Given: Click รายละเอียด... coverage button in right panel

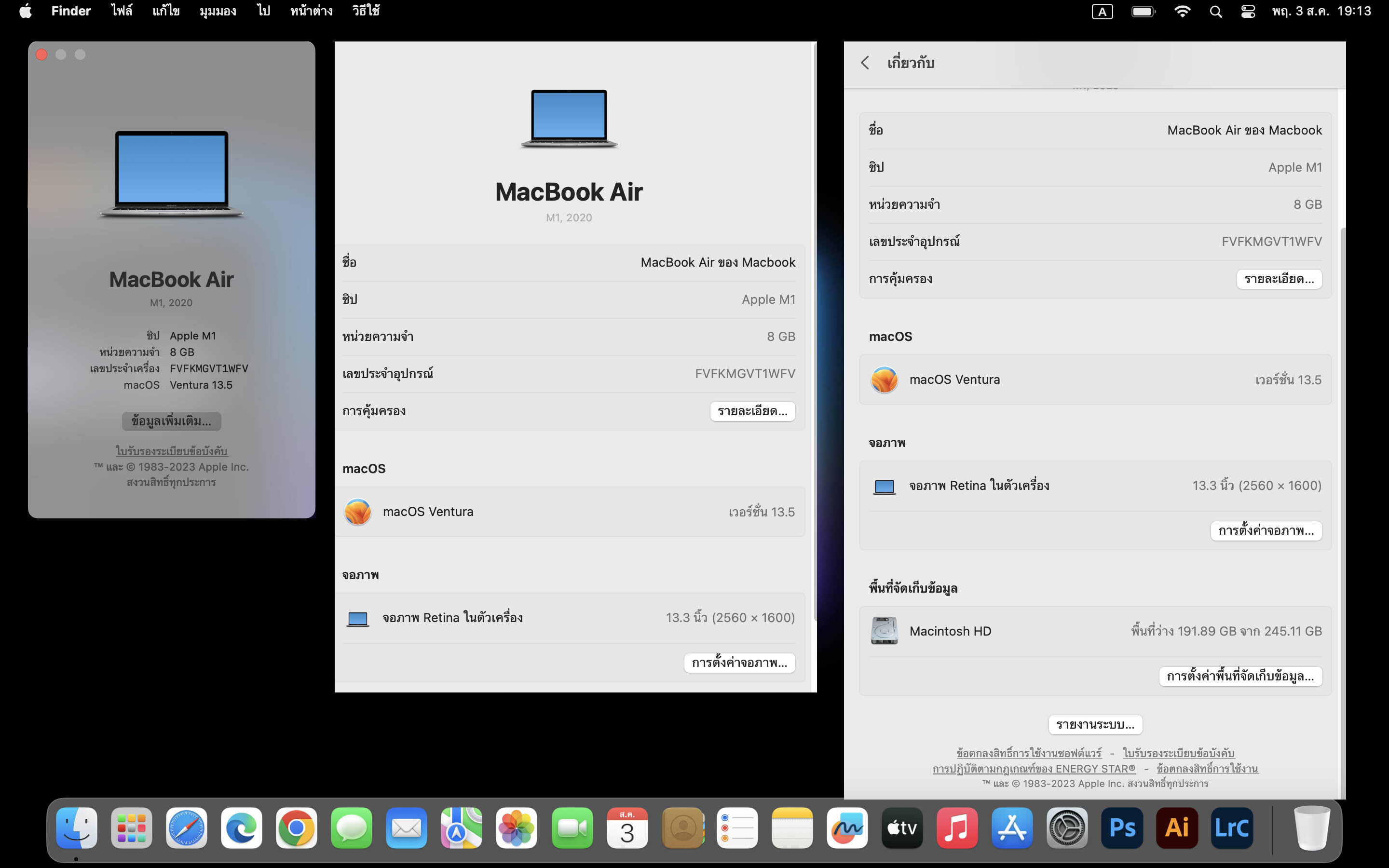Looking at the screenshot, I should [x=1279, y=279].
